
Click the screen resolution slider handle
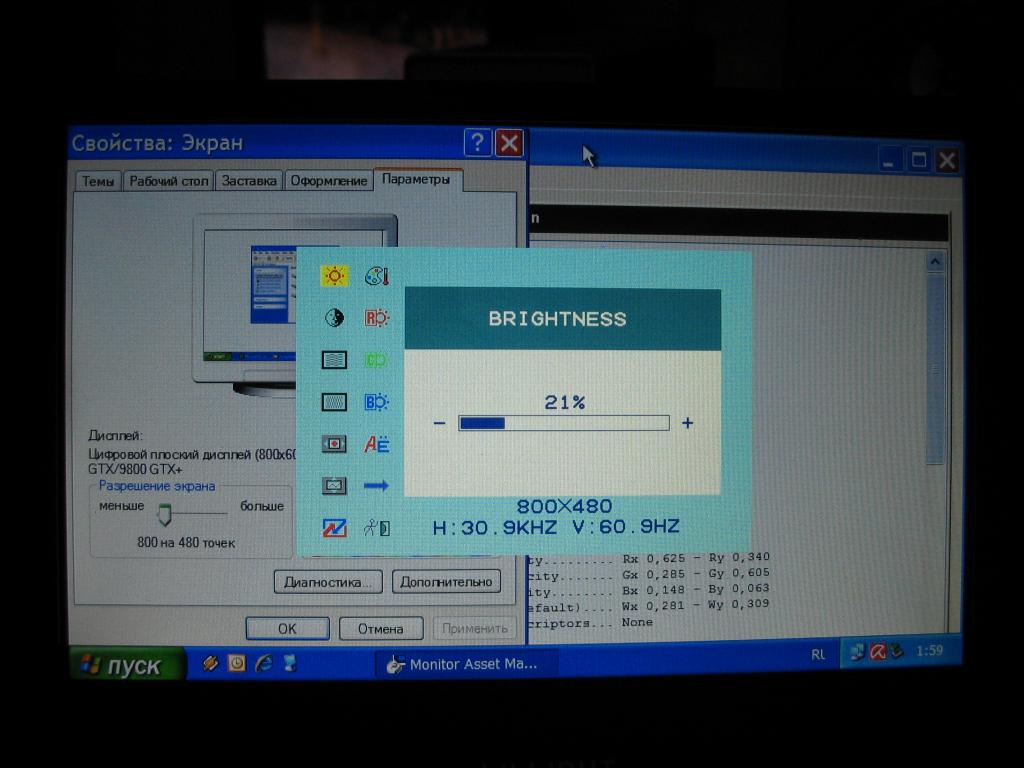point(165,516)
